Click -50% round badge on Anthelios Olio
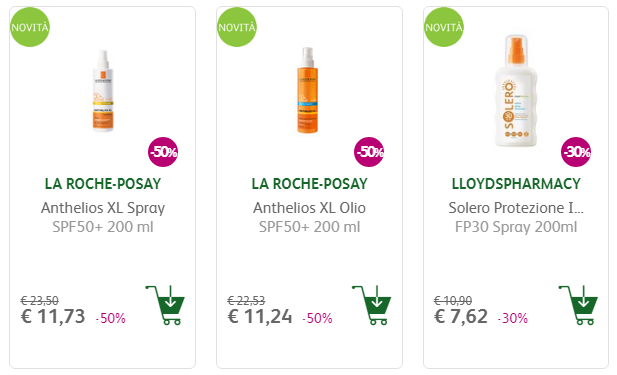Image resolution: width=617 pixels, height=375 pixels. pyautogui.click(x=369, y=152)
